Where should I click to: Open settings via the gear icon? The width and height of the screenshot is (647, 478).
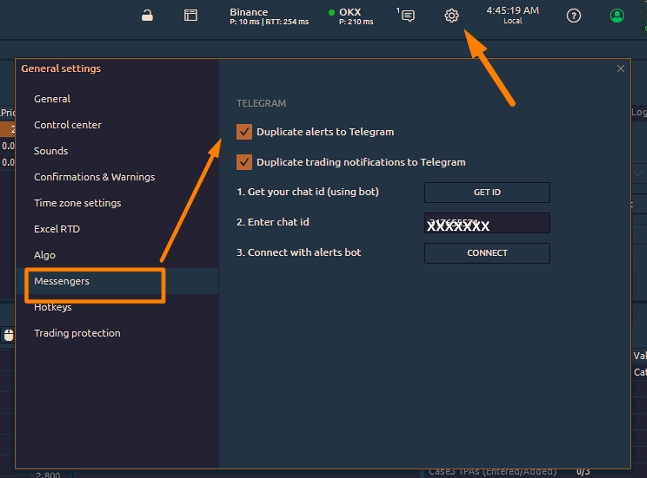pyautogui.click(x=452, y=15)
